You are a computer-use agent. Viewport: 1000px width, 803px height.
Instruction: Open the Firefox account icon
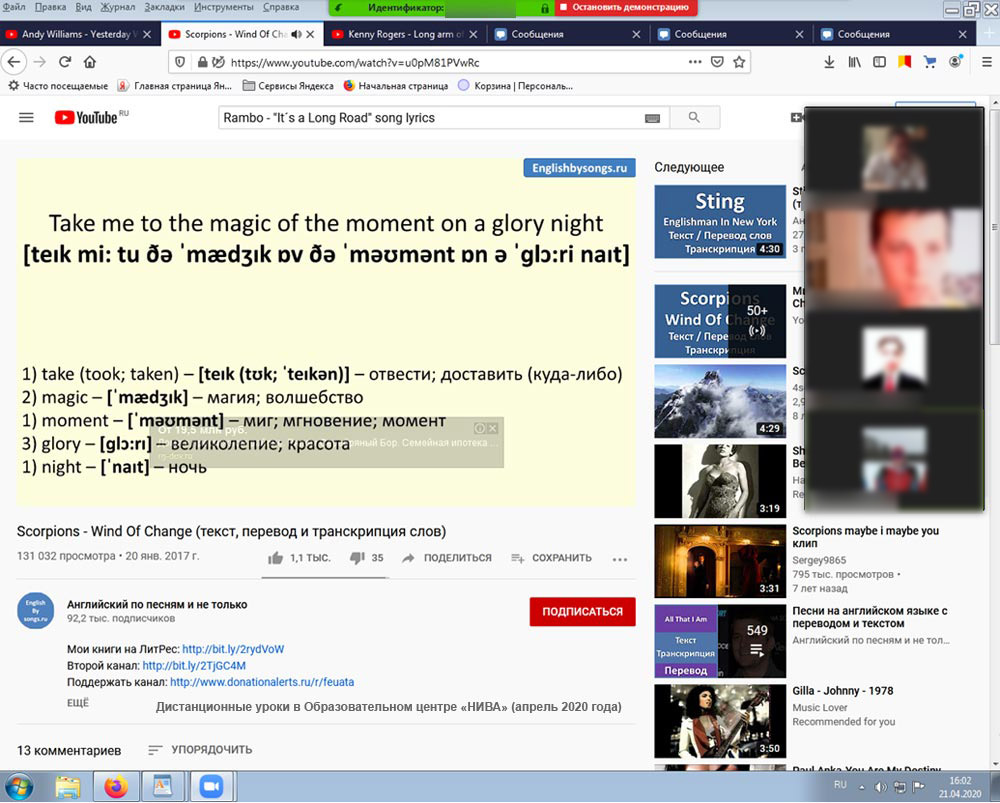point(955,61)
